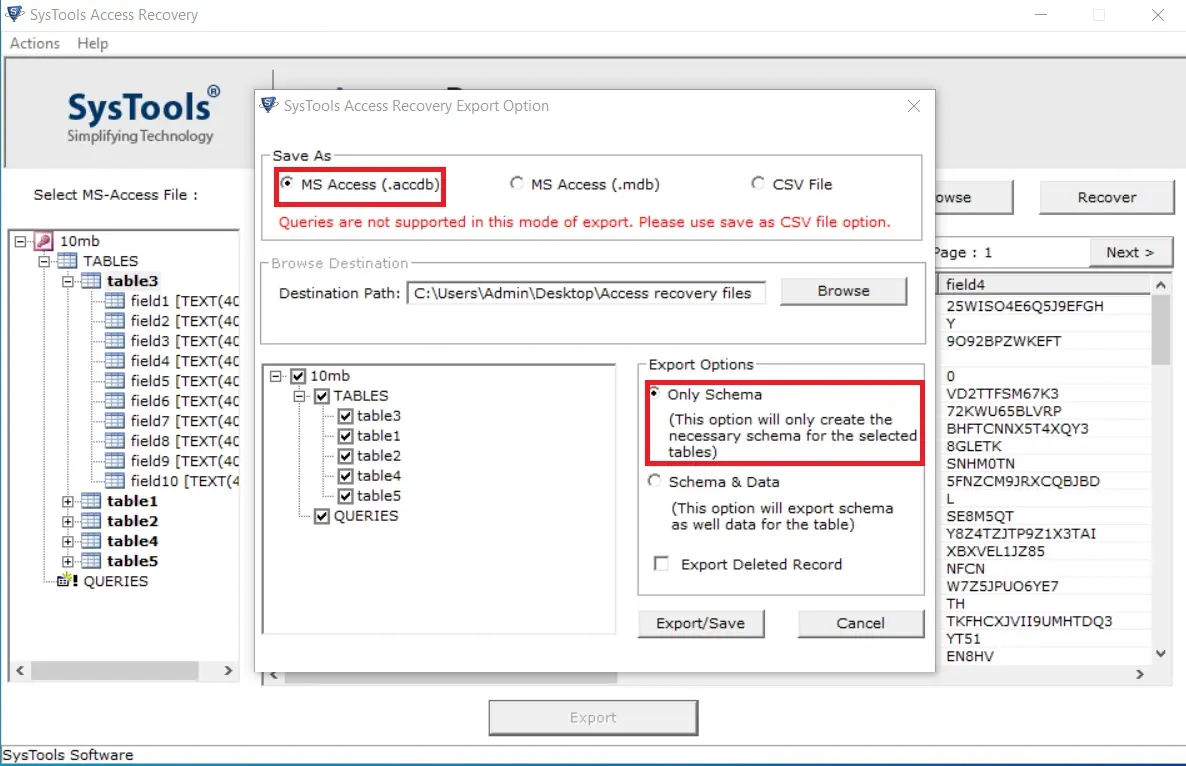Click the Export Option dialog shield icon
Viewport: 1186px width, 766px height.
[269, 105]
